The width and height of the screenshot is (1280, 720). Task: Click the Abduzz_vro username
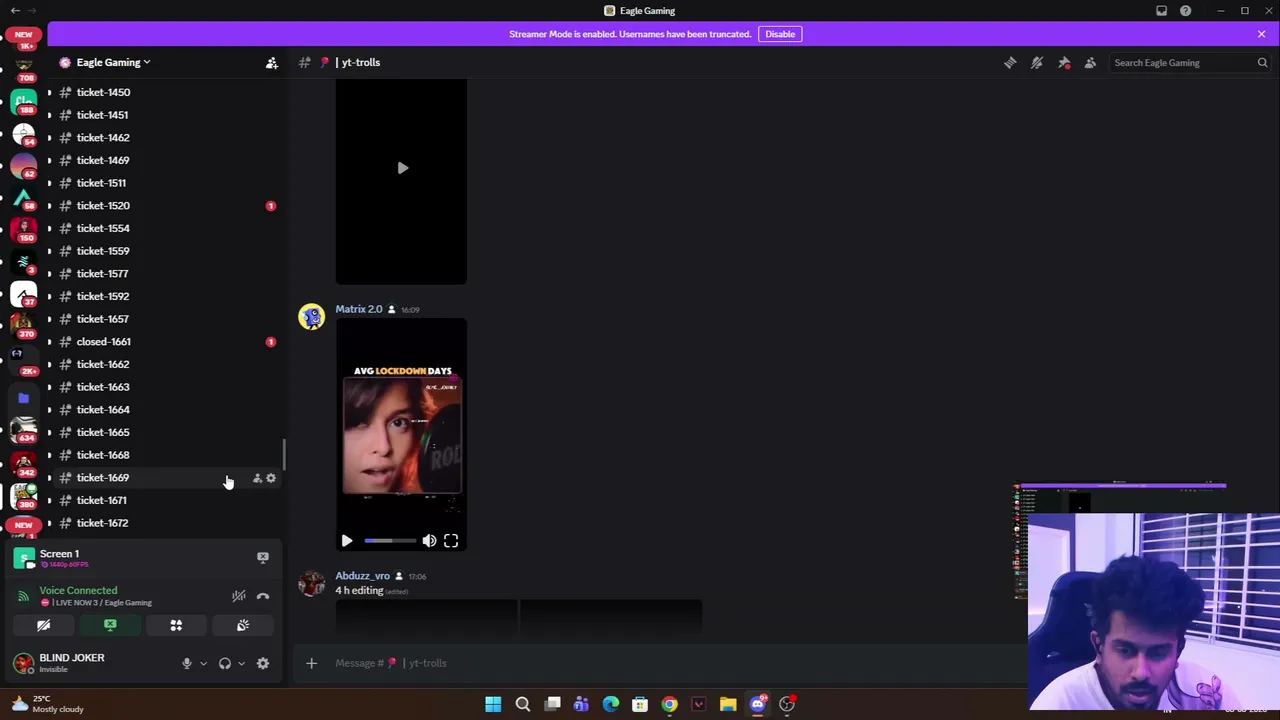pos(362,576)
